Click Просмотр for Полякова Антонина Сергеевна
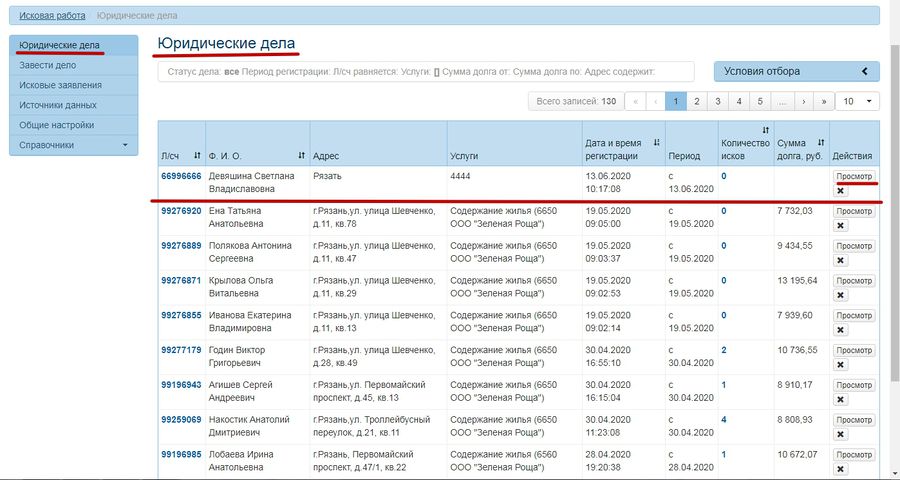The height and width of the screenshot is (480, 900). pos(854,246)
